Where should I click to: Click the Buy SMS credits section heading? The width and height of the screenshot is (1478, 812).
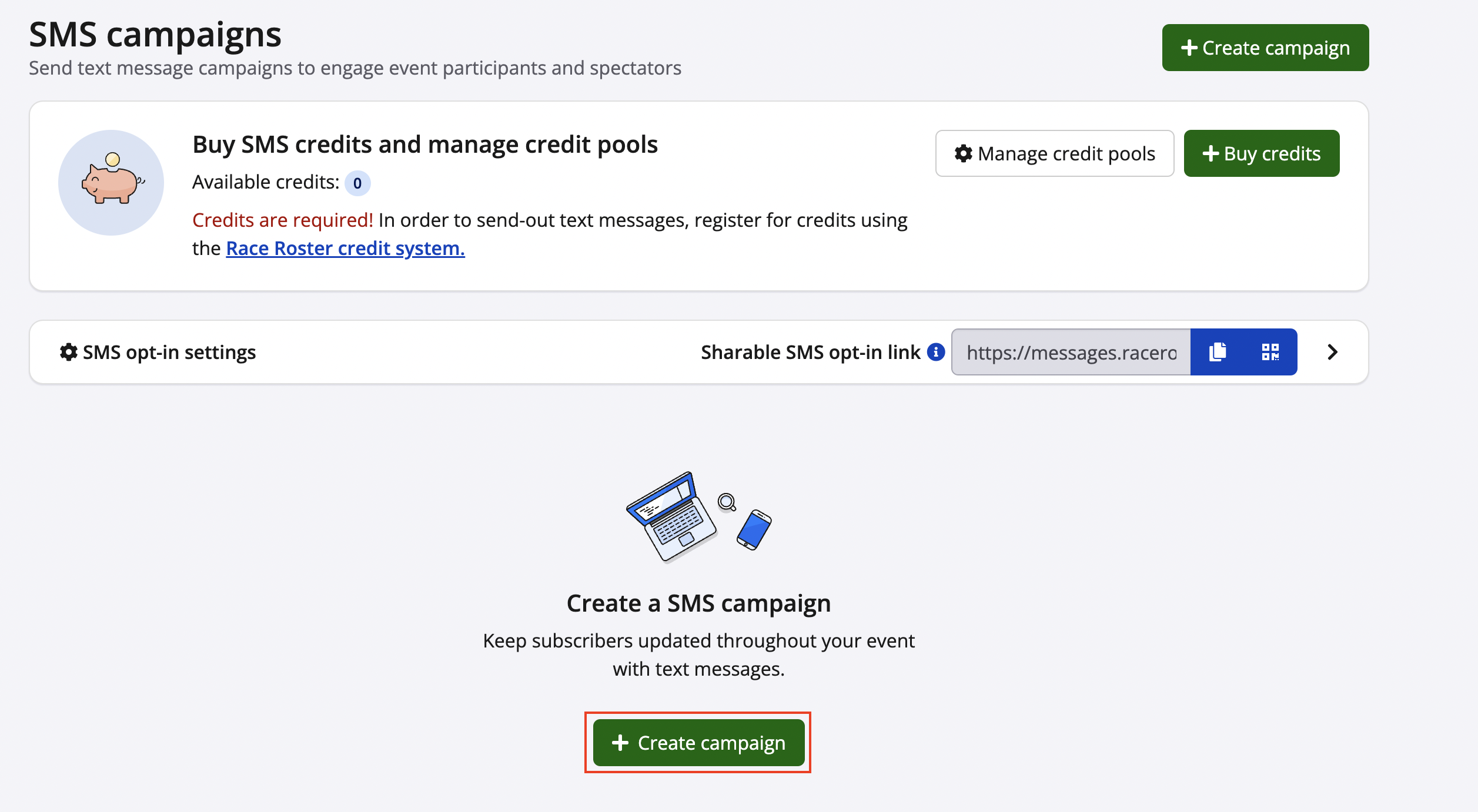pyautogui.click(x=424, y=145)
